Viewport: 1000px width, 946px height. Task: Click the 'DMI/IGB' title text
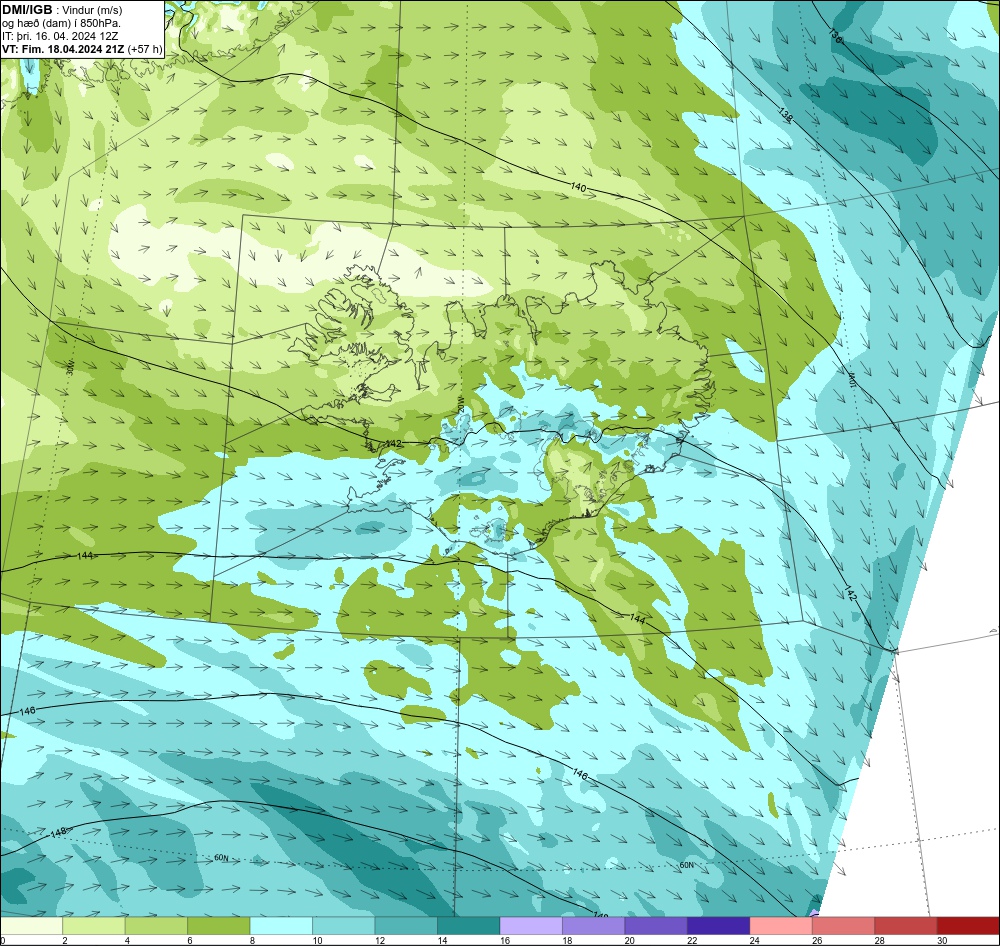(x=27, y=10)
